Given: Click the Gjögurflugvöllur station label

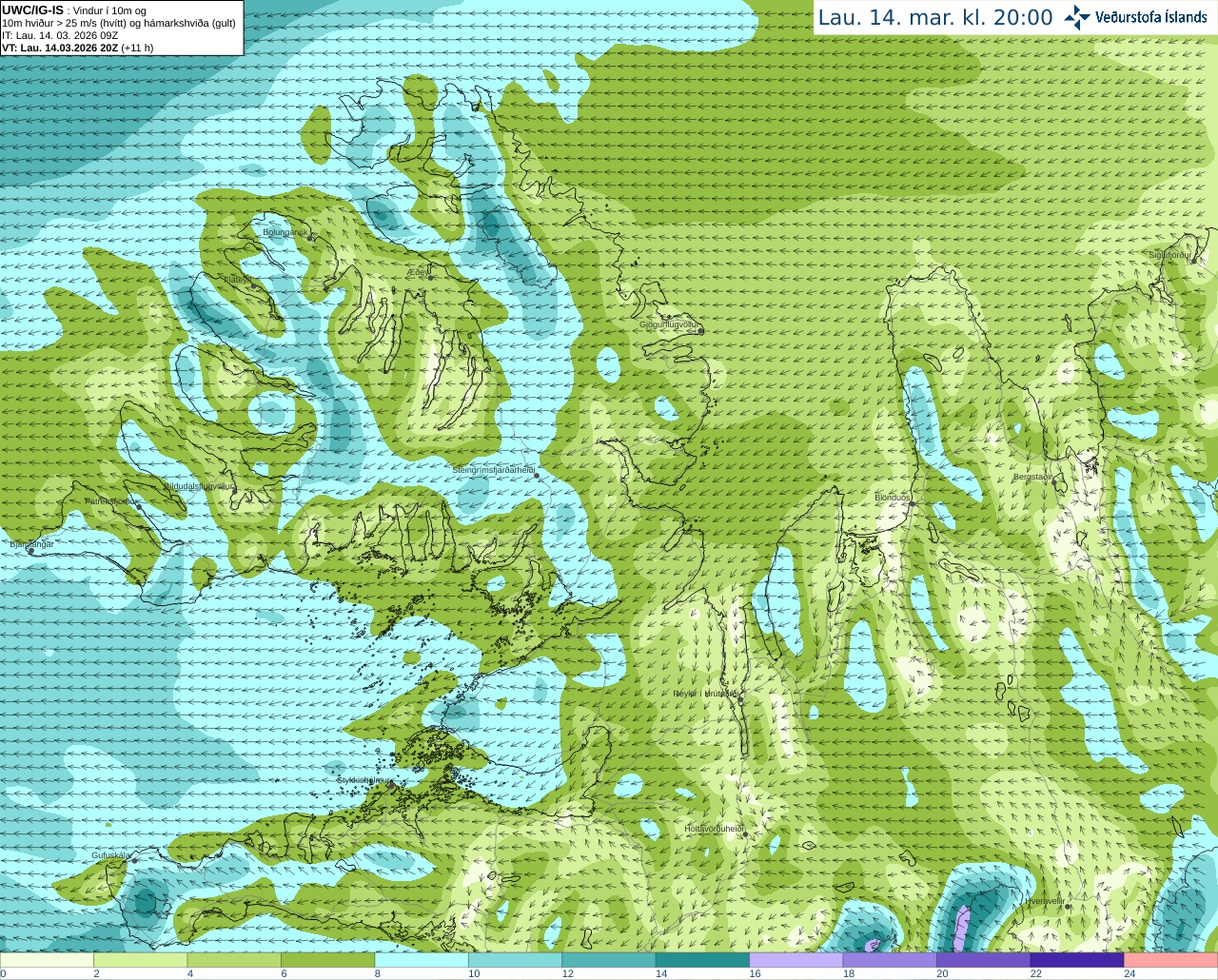Looking at the screenshot, I should click(670, 324).
